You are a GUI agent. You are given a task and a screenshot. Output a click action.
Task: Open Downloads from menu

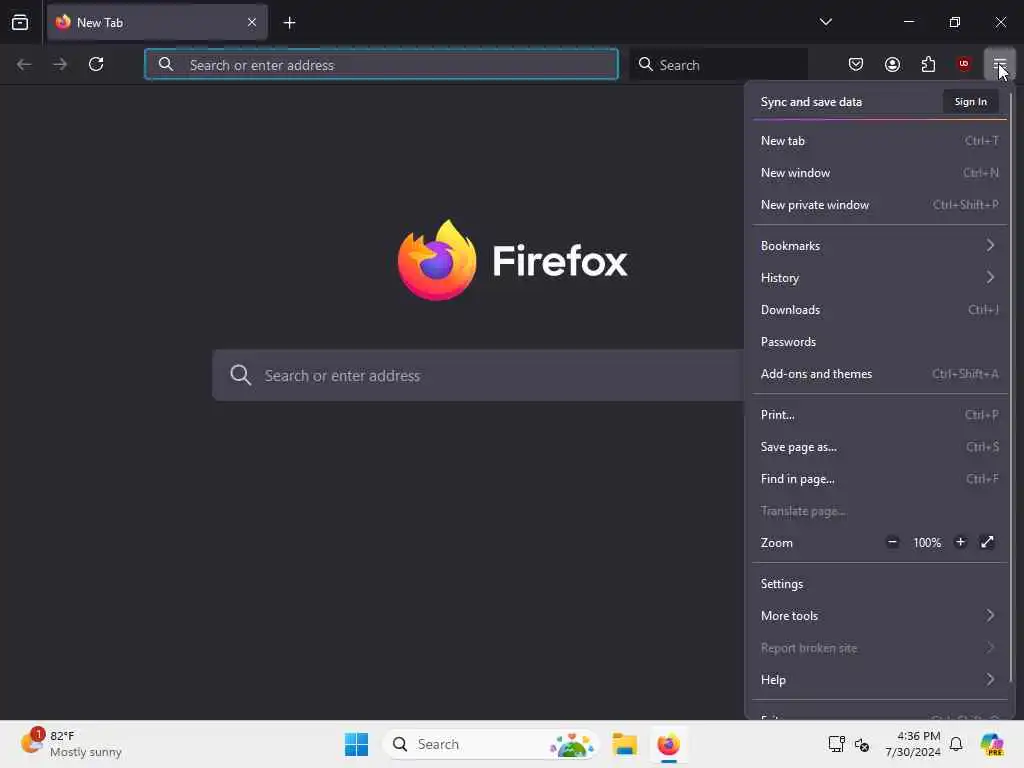[x=880, y=310]
